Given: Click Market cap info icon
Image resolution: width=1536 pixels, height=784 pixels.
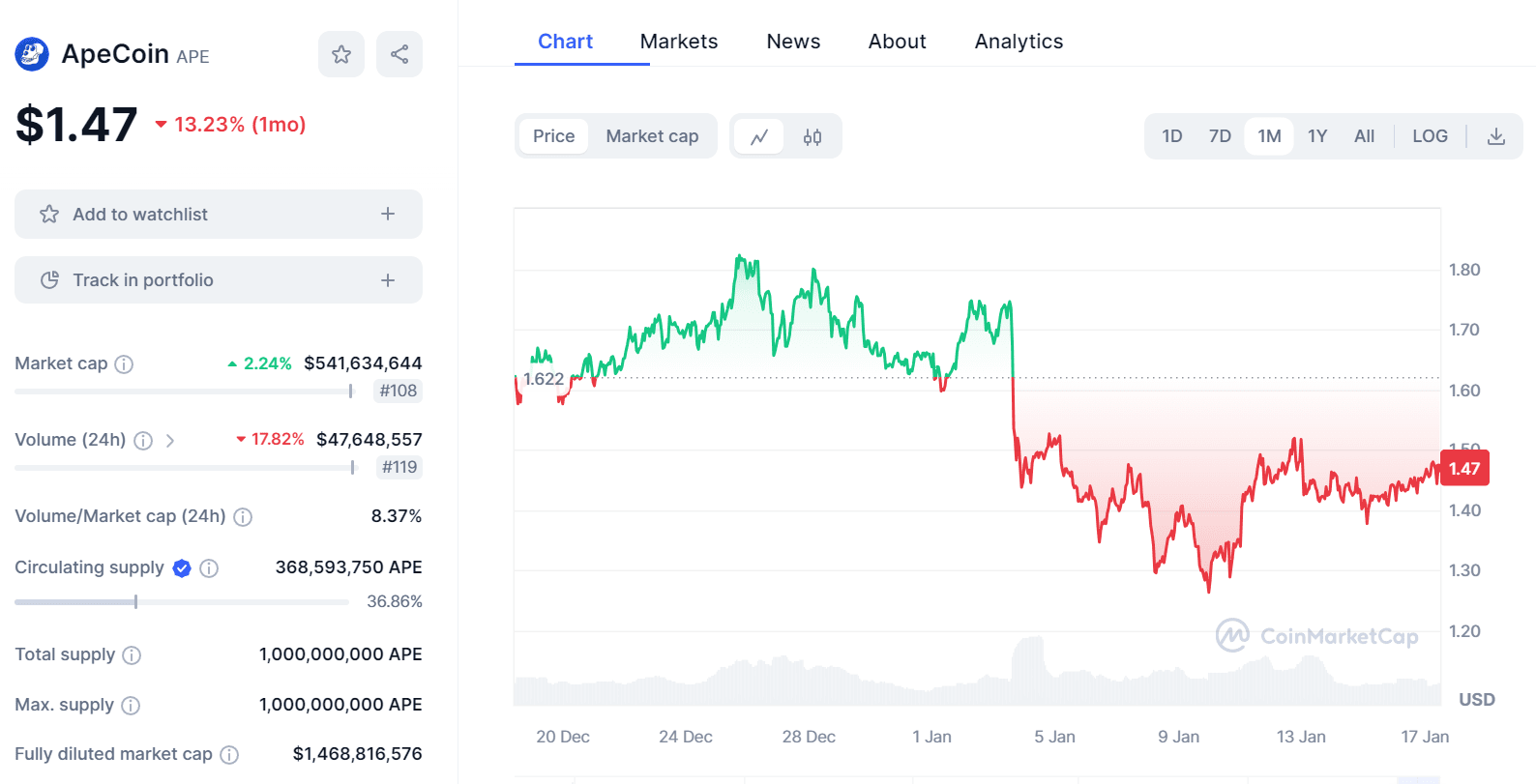Looking at the screenshot, I should click(x=124, y=364).
